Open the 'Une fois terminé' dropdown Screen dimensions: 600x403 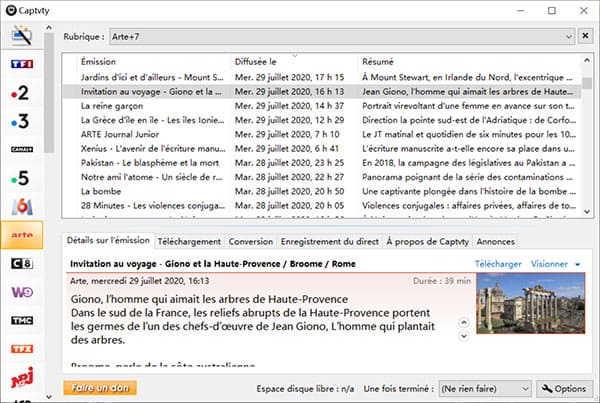coord(485,389)
